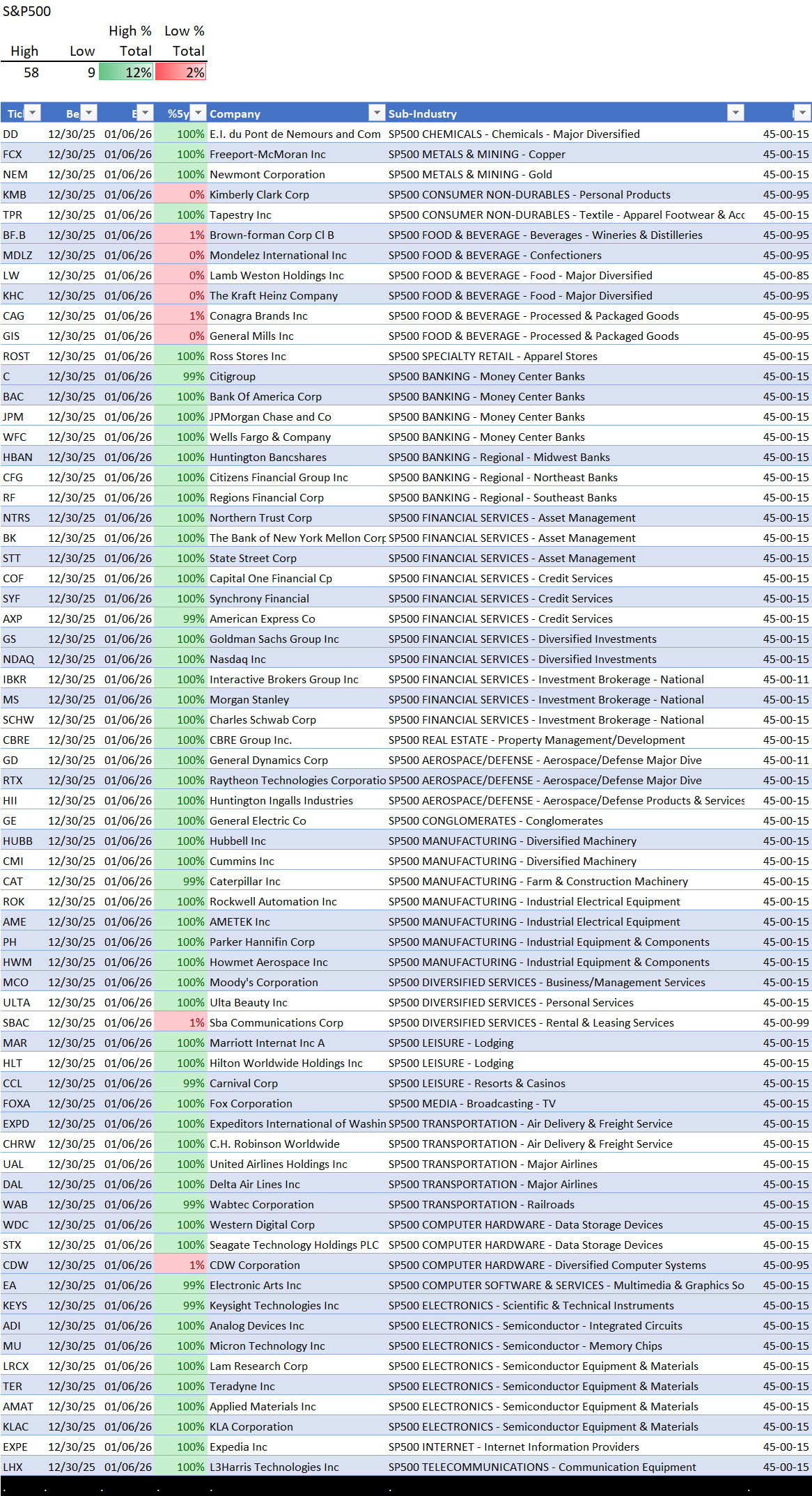The image size is (812, 1496).
Task: Select the General Dynamics Corp cell
Action: 297,760
